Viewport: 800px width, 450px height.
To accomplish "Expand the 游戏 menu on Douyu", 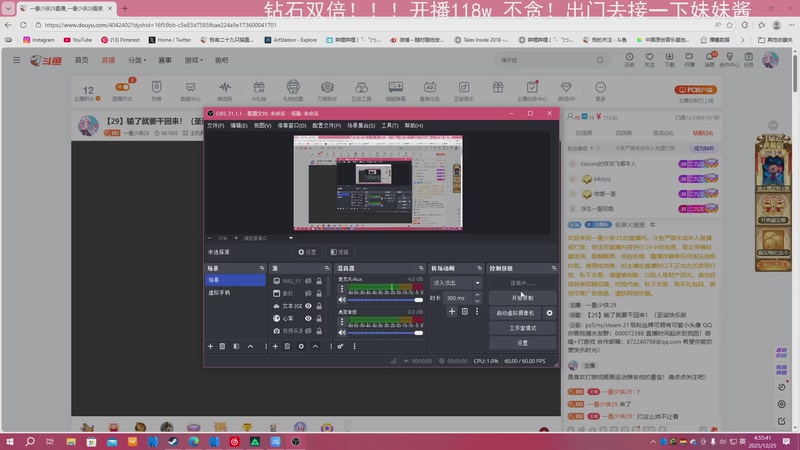I will coord(193,60).
